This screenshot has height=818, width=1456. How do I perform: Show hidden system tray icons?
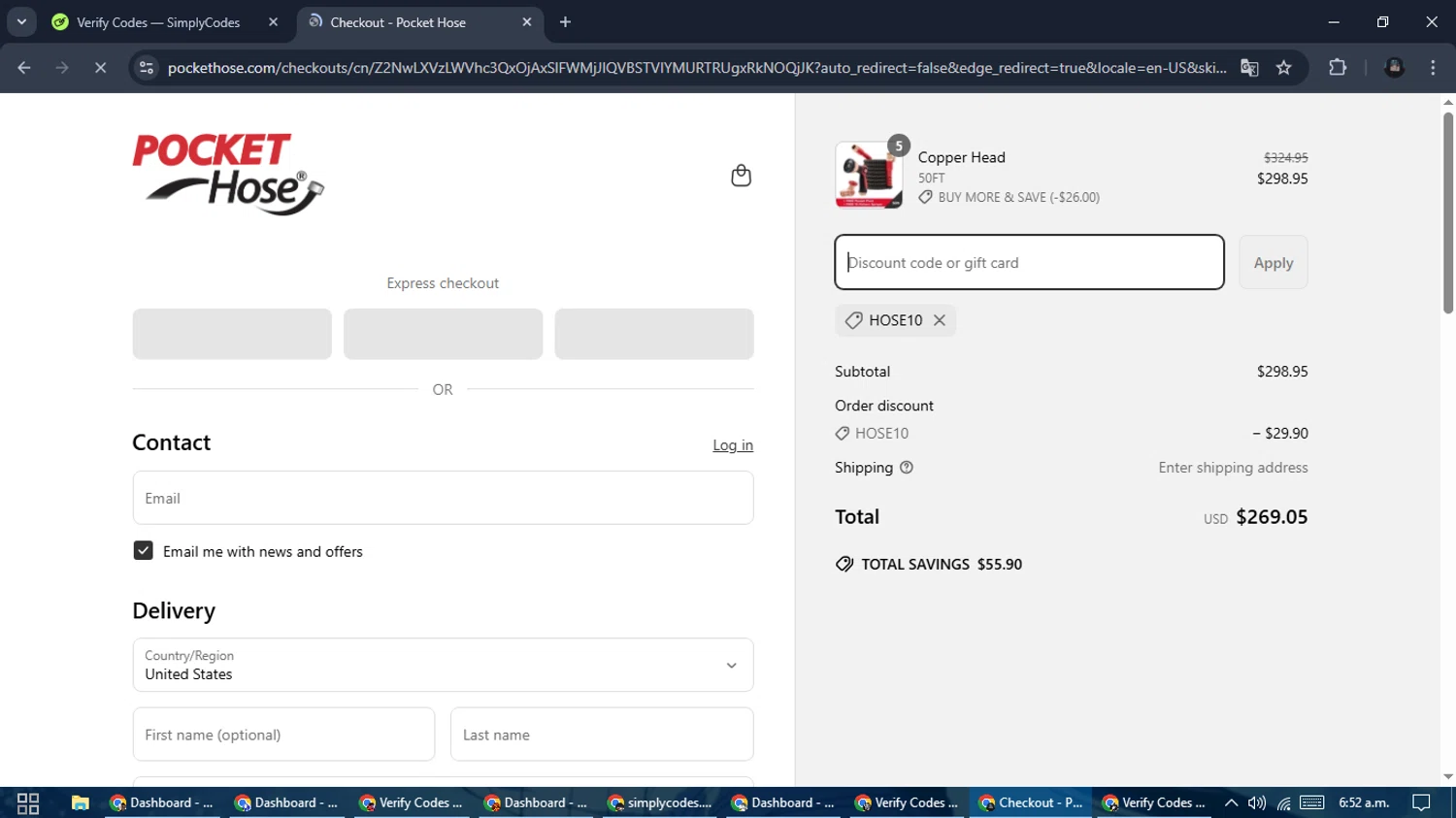pyautogui.click(x=1231, y=803)
